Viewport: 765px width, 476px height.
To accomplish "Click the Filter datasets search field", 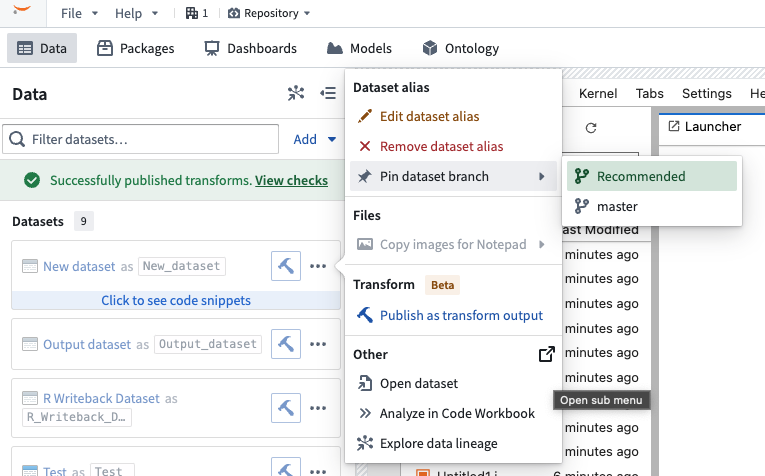I will [x=141, y=139].
